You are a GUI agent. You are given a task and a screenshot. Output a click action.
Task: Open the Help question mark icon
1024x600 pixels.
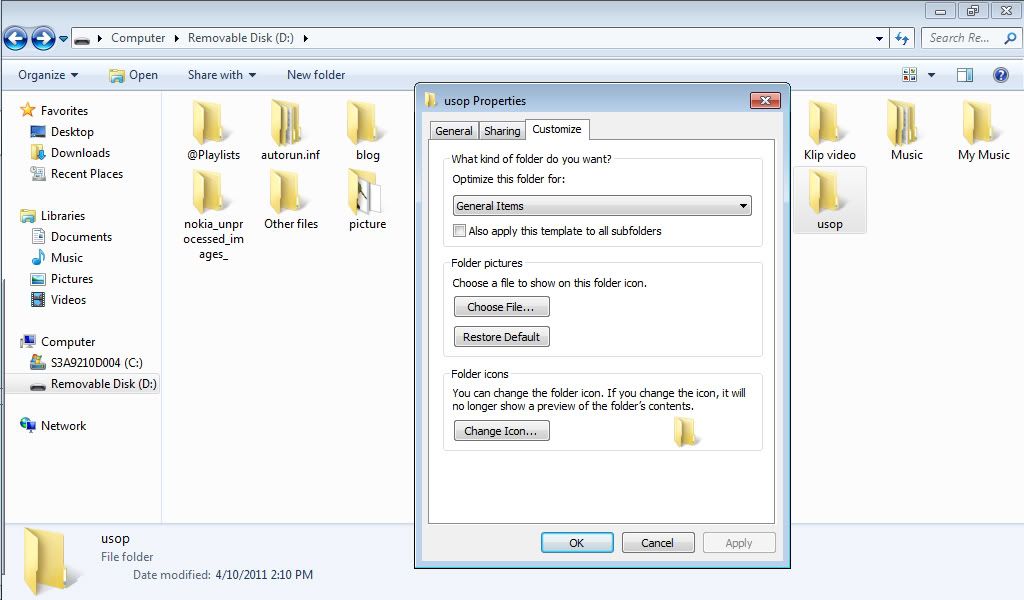point(1000,75)
